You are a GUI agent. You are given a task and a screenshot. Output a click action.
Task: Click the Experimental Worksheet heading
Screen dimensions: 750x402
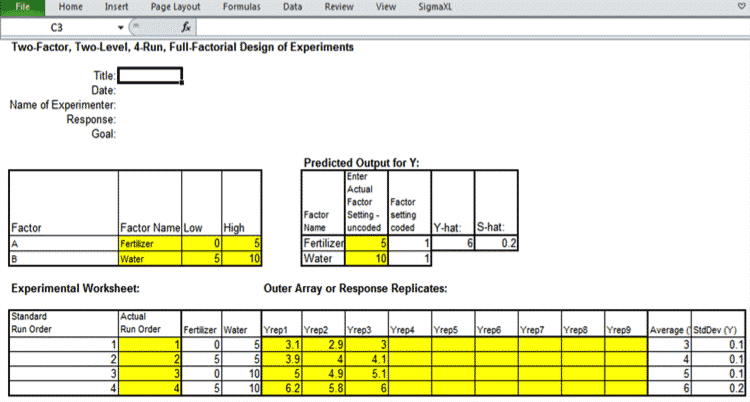click(x=75, y=289)
